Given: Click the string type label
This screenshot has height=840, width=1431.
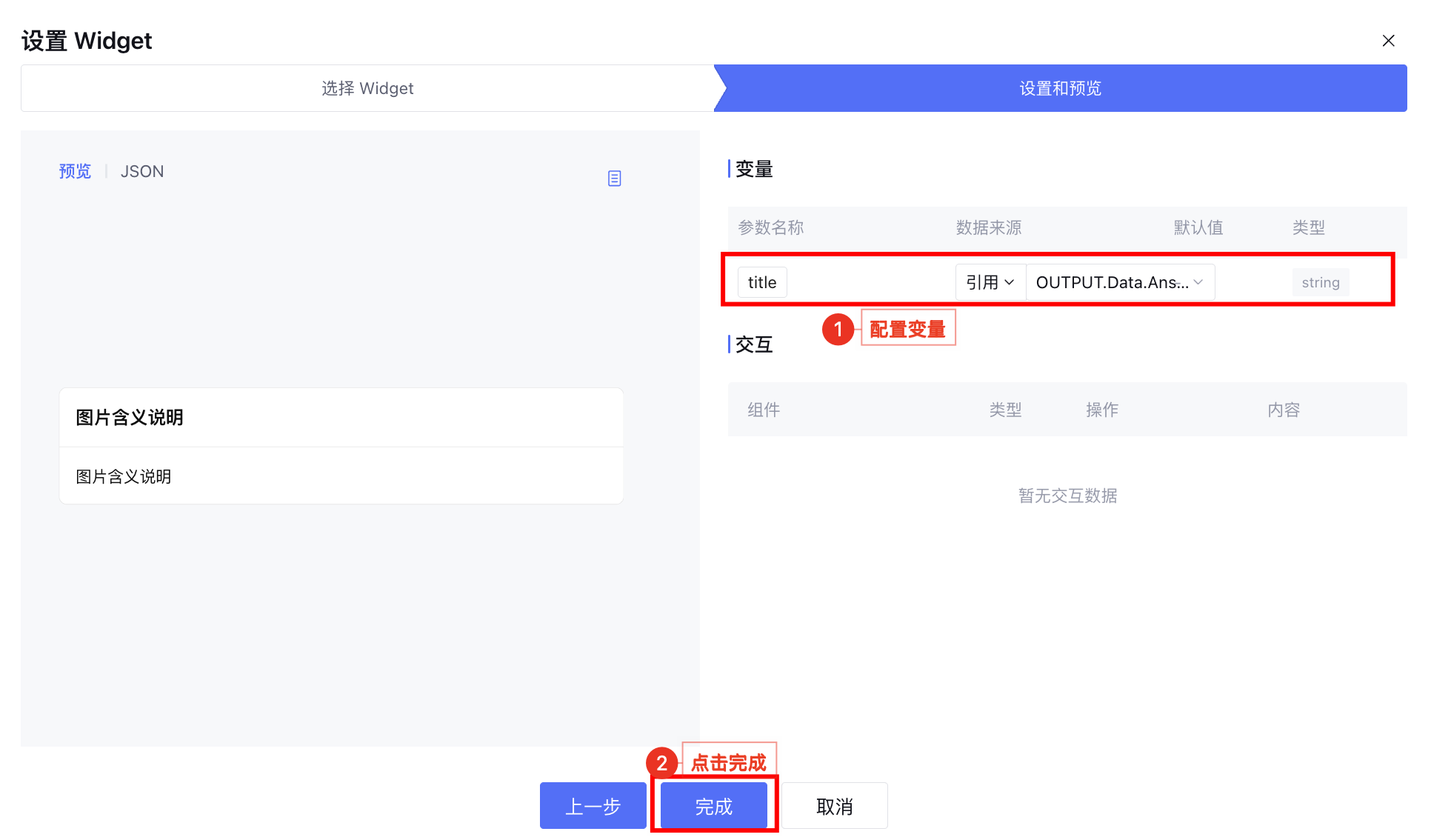Looking at the screenshot, I should 1320,282.
